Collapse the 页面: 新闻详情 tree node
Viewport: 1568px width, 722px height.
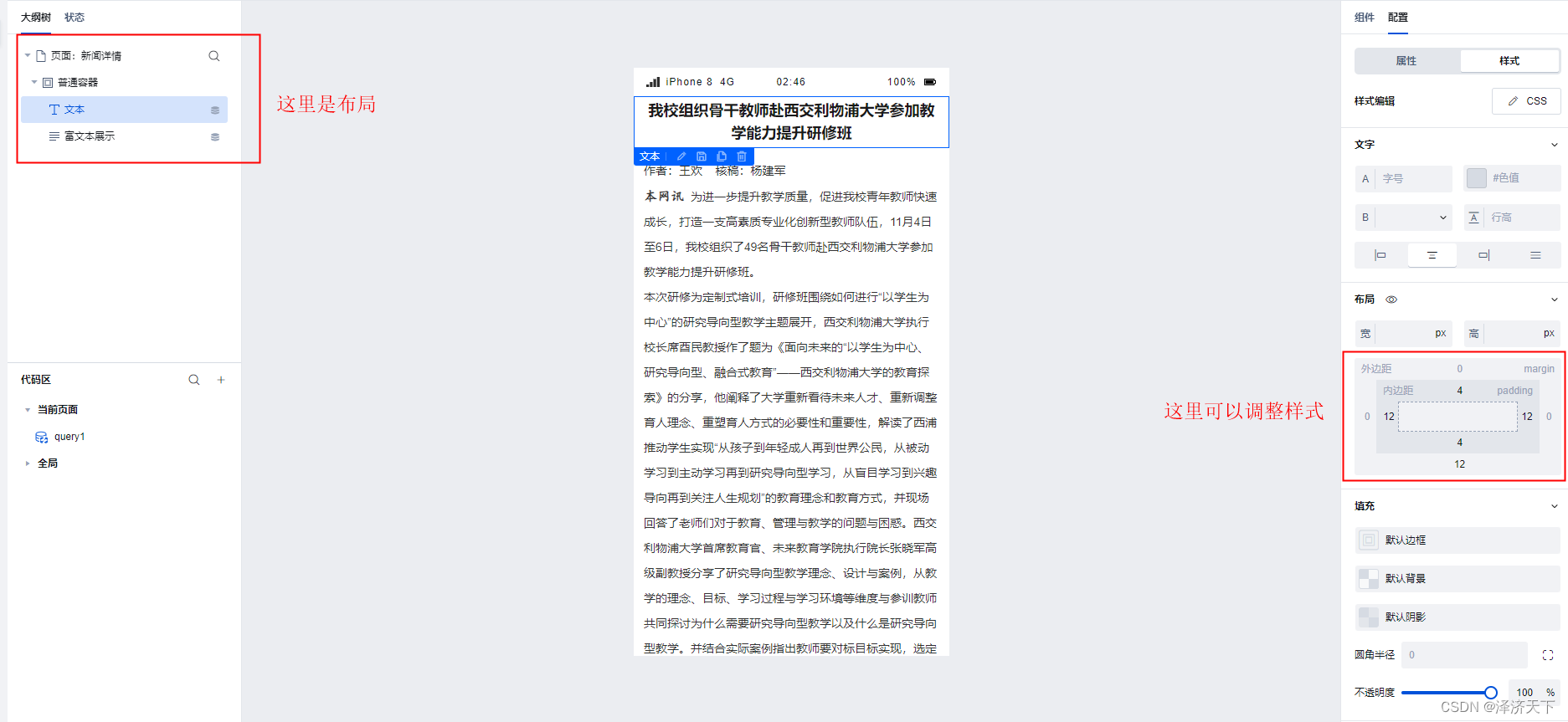pyautogui.click(x=28, y=56)
